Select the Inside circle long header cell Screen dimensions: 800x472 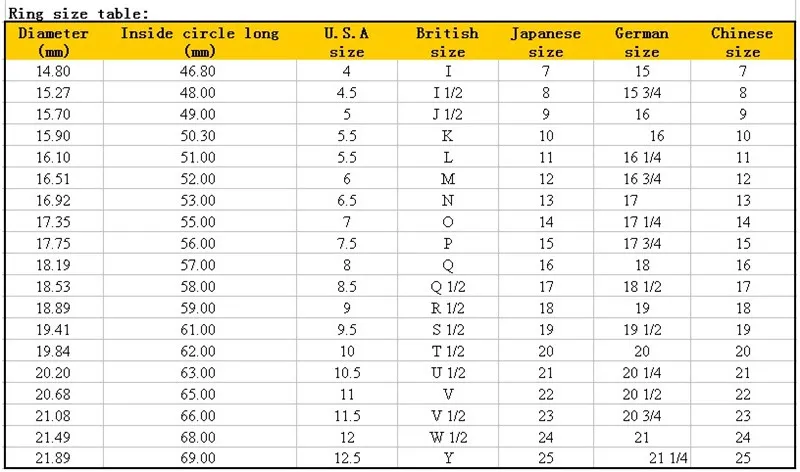tap(199, 42)
